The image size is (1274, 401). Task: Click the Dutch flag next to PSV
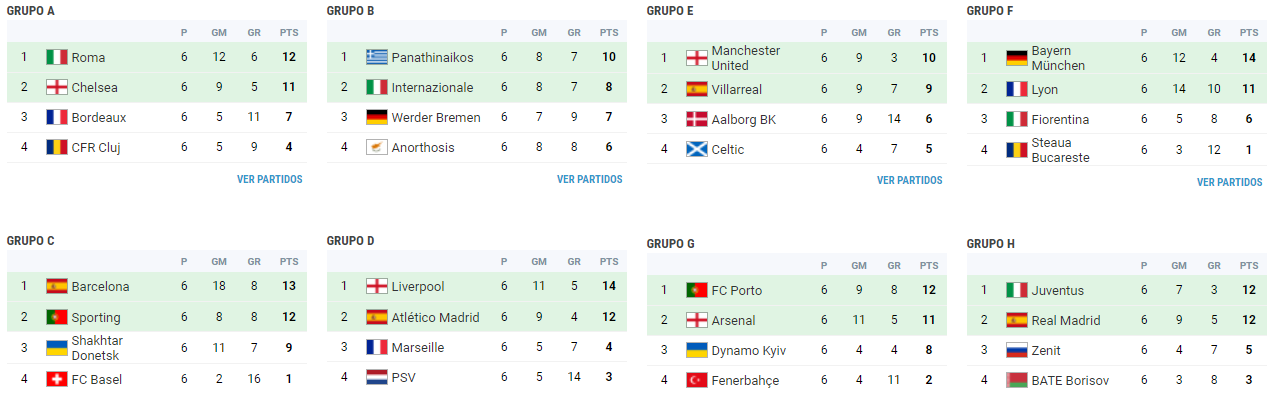coord(377,377)
